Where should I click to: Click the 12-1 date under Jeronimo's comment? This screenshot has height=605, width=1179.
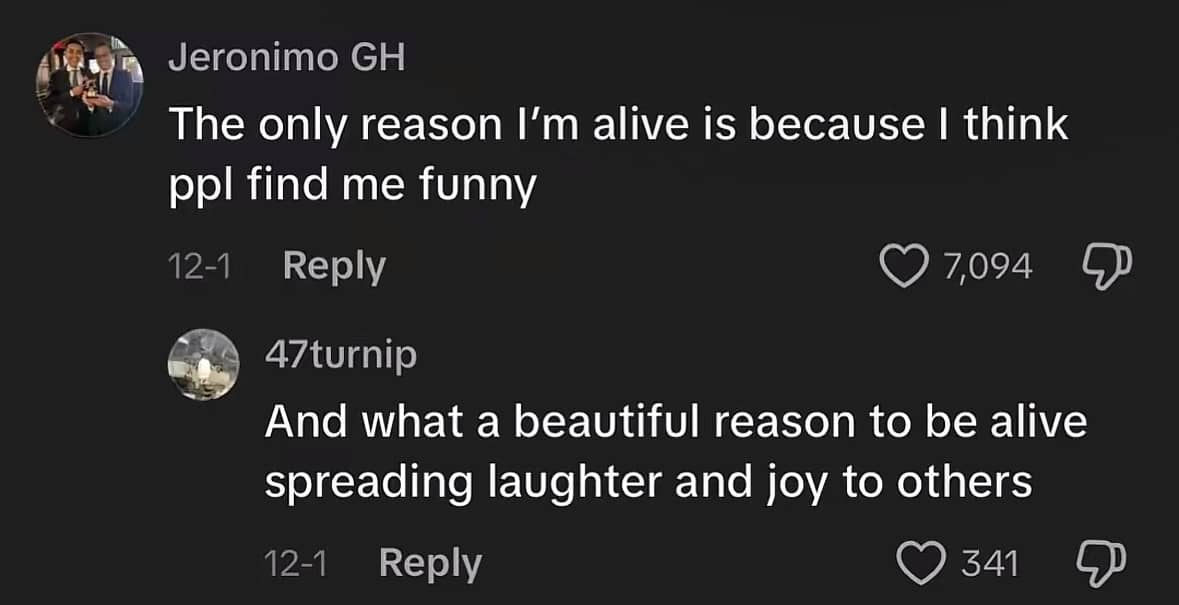(x=199, y=268)
